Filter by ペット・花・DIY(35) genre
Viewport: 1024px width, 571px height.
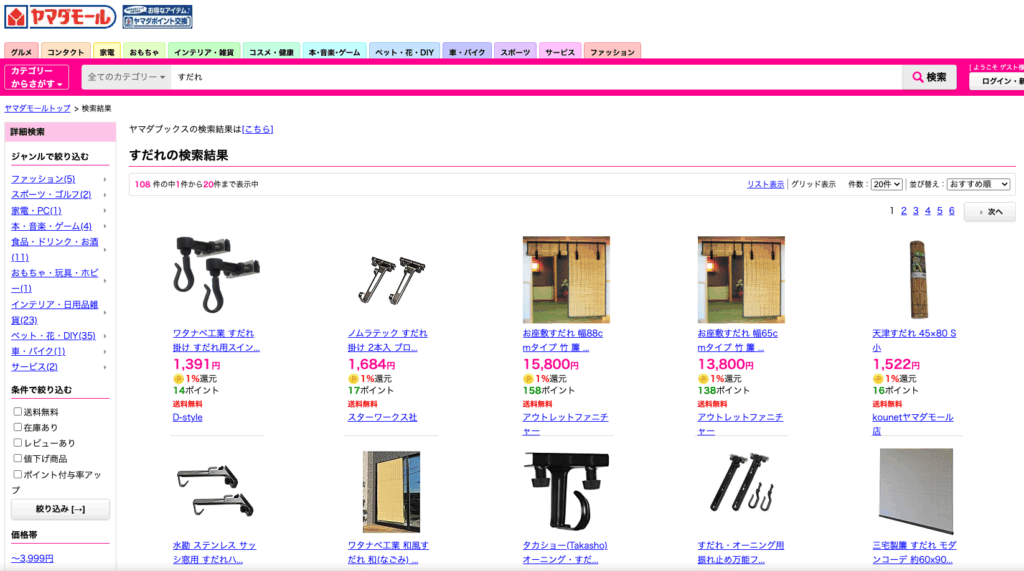click(x=53, y=336)
